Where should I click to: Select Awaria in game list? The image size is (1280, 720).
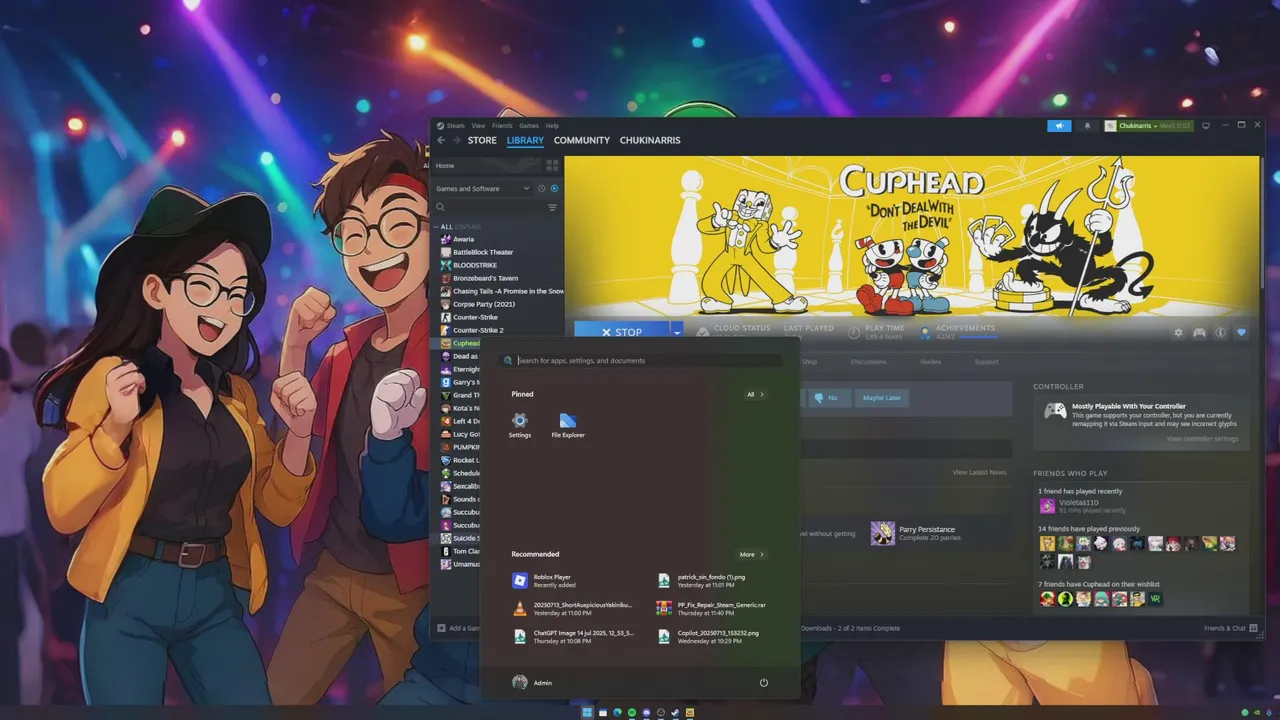coord(464,239)
